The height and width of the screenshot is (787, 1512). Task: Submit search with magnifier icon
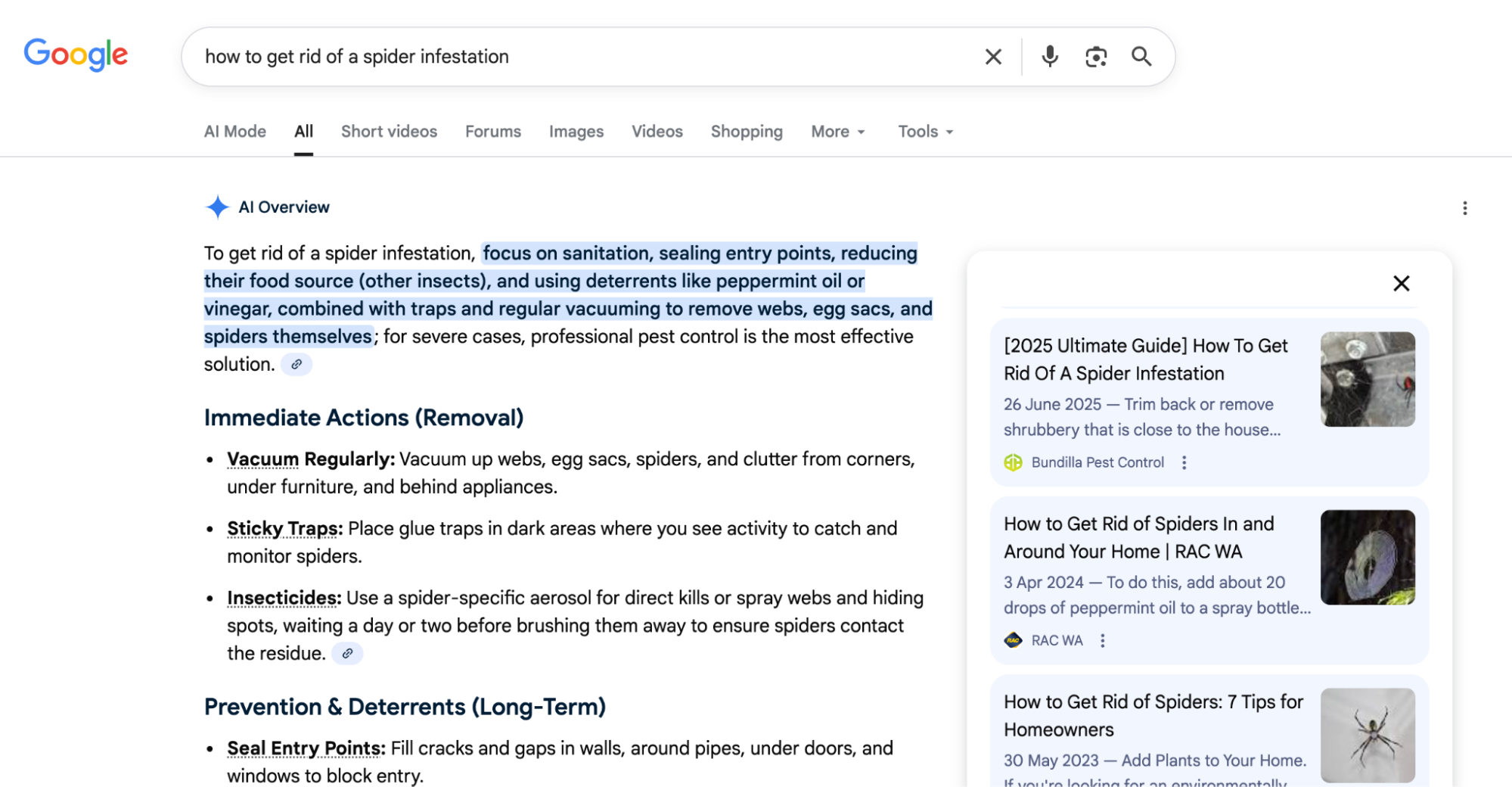click(x=1141, y=57)
